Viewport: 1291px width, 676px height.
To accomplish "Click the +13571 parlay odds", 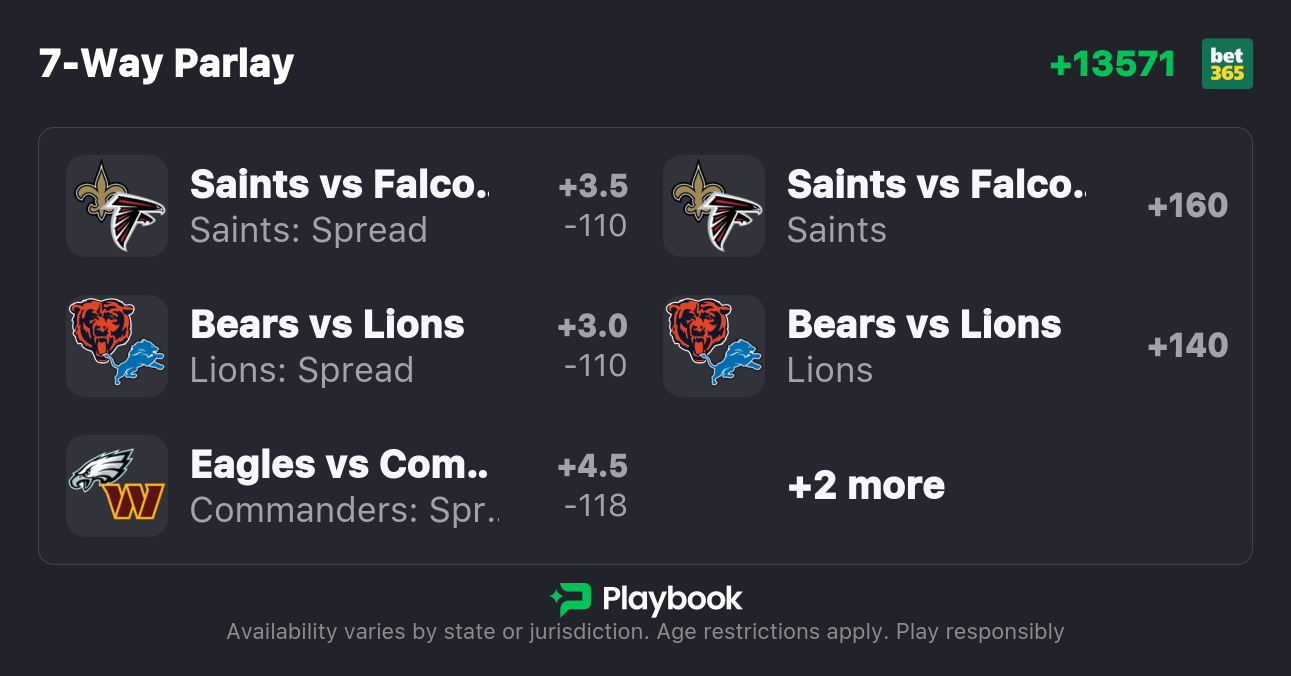I will click(1112, 64).
